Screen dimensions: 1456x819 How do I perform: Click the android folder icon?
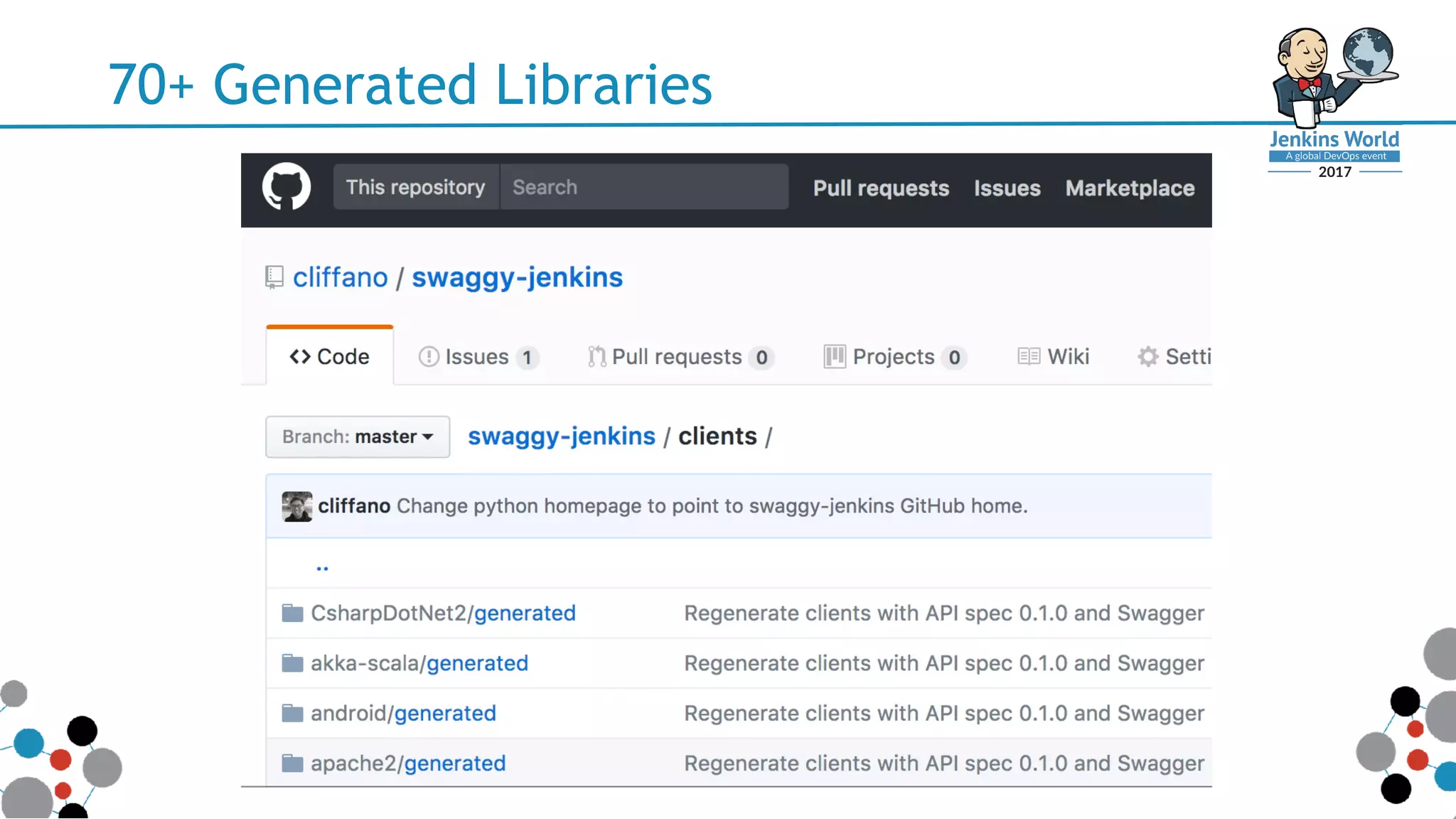[x=292, y=713]
